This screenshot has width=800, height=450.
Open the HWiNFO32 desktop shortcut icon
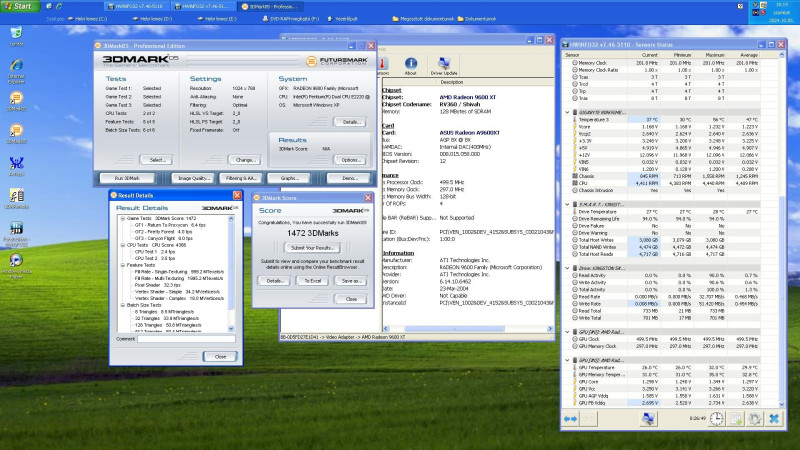point(16,234)
